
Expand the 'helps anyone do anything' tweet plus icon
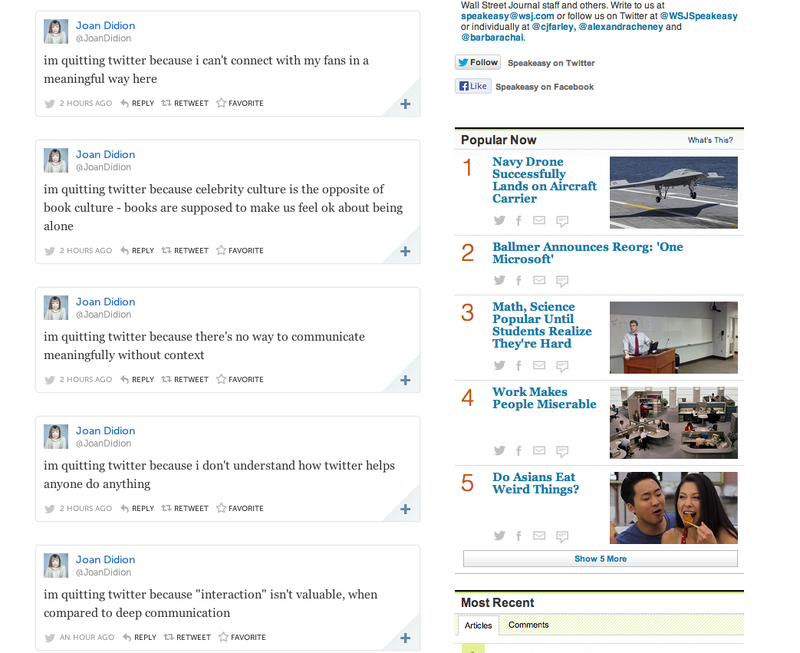[x=405, y=509]
